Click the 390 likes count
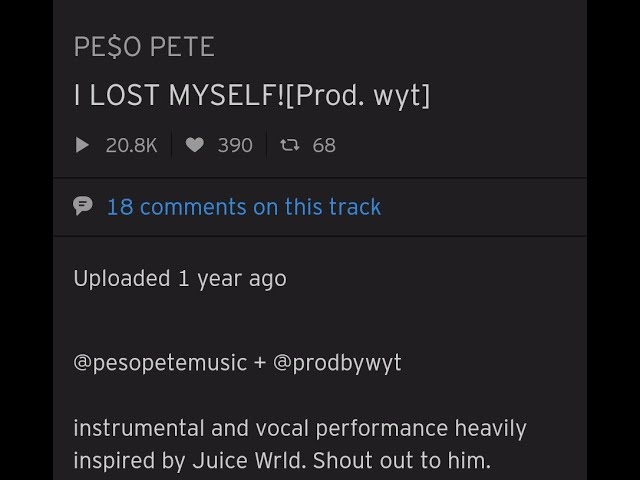The width and height of the screenshot is (640, 480). (235, 145)
